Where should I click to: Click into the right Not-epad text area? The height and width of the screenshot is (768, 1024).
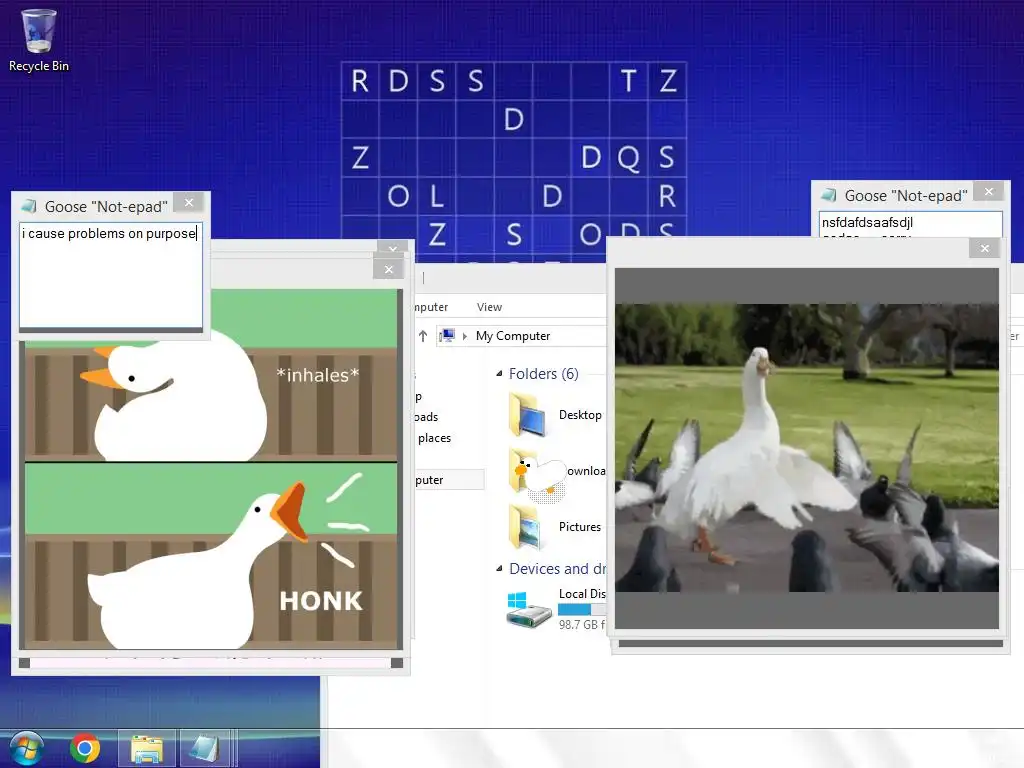click(x=910, y=224)
